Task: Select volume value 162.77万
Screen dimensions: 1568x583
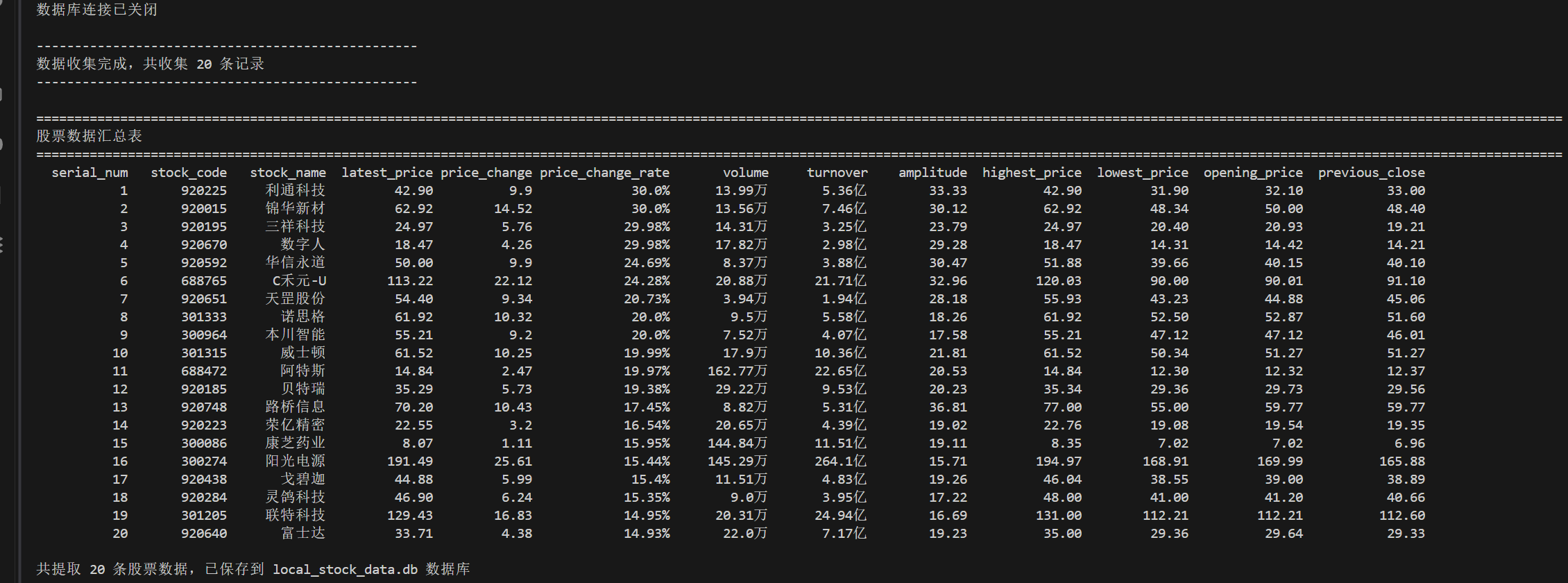Action: [x=738, y=371]
